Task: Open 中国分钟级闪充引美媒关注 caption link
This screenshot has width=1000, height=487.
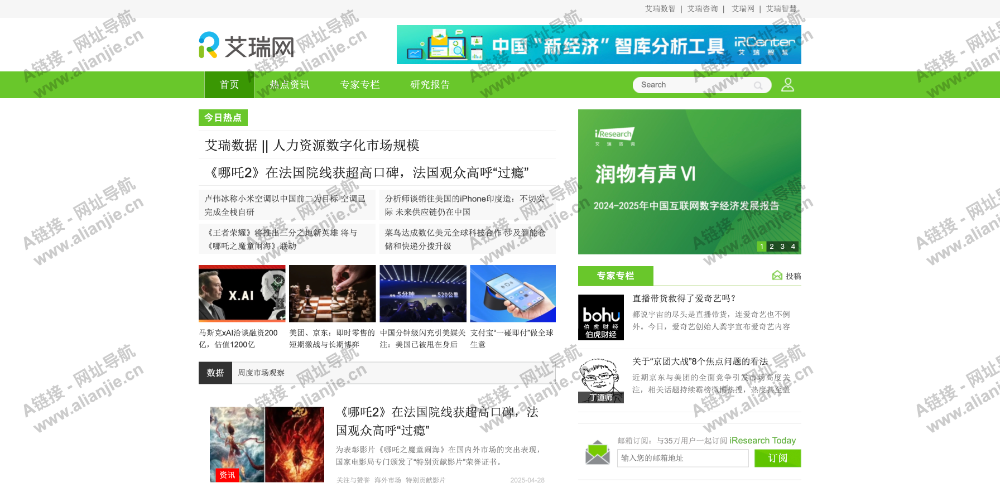Action: pyautogui.click(x=422, y=338)
